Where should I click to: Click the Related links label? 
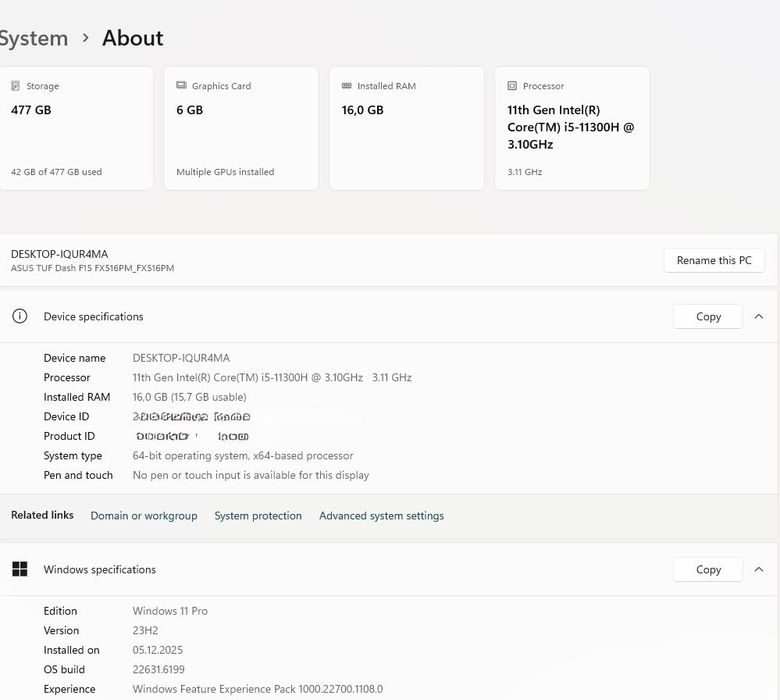(x=42, y=515)
